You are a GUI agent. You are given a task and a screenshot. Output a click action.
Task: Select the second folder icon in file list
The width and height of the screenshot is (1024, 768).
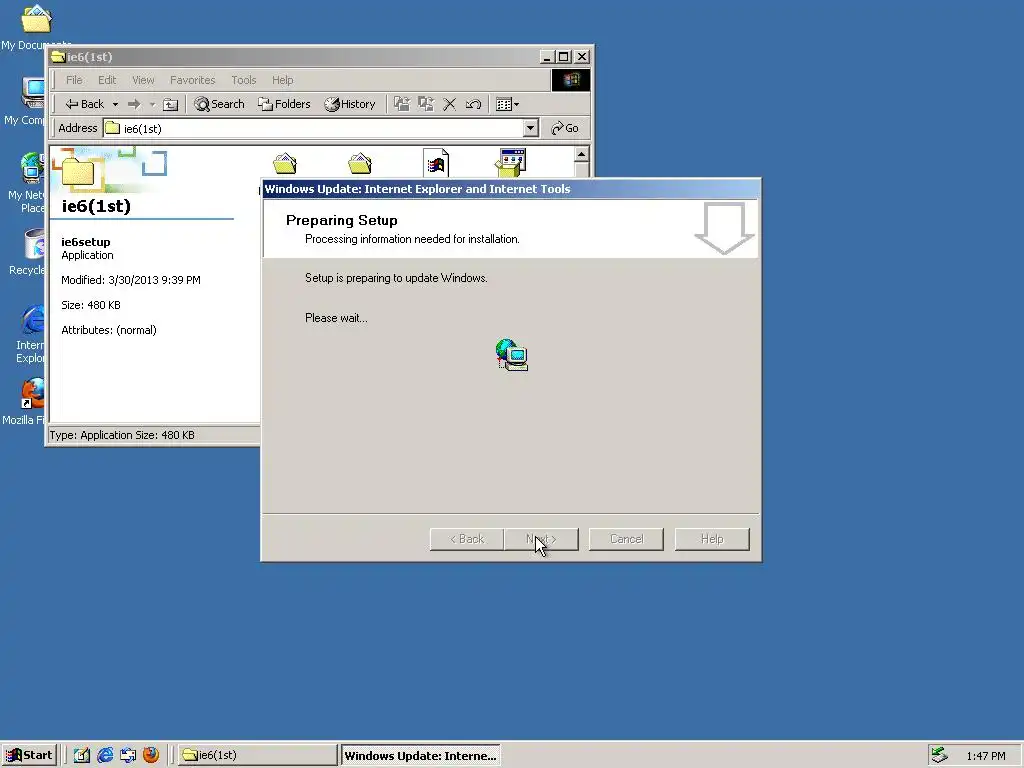point(360,163)
